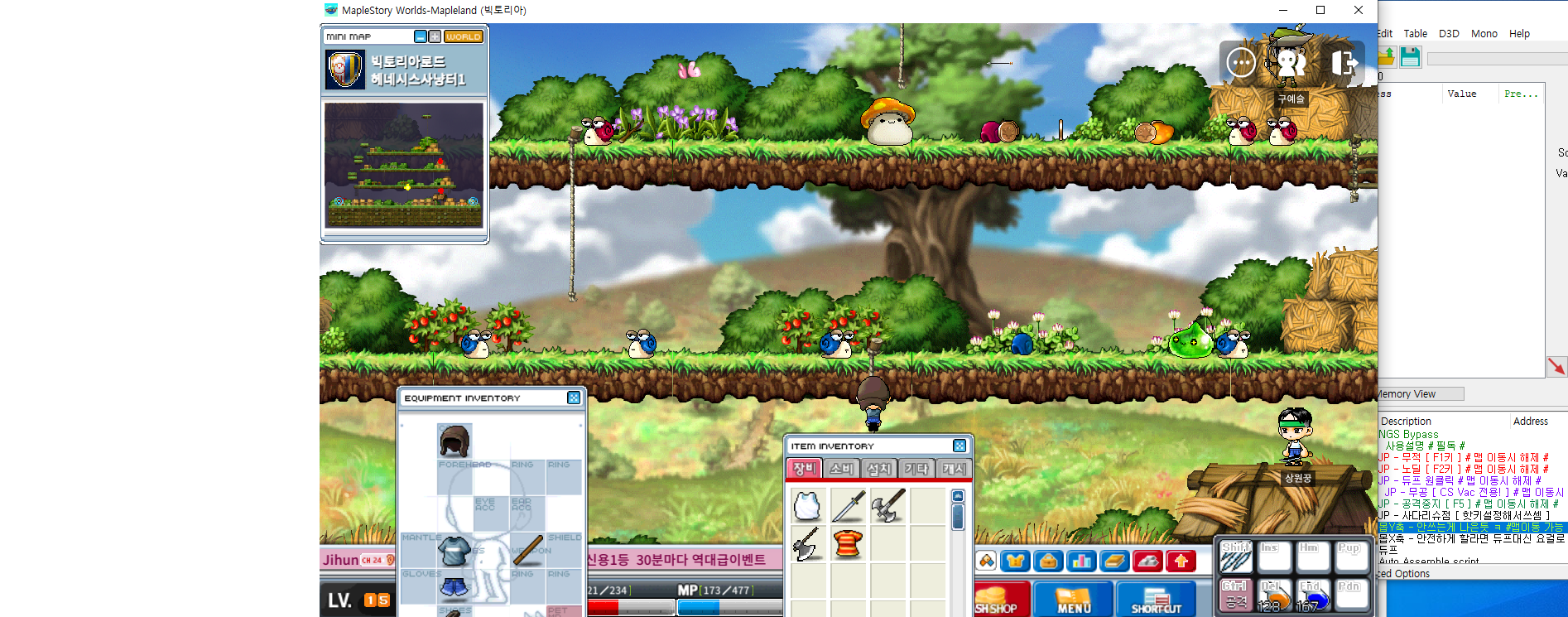Click the Ctrl attack quickslot
Screen dimensions: 1568x617
pyautogui.click(x=1236, y=595)
